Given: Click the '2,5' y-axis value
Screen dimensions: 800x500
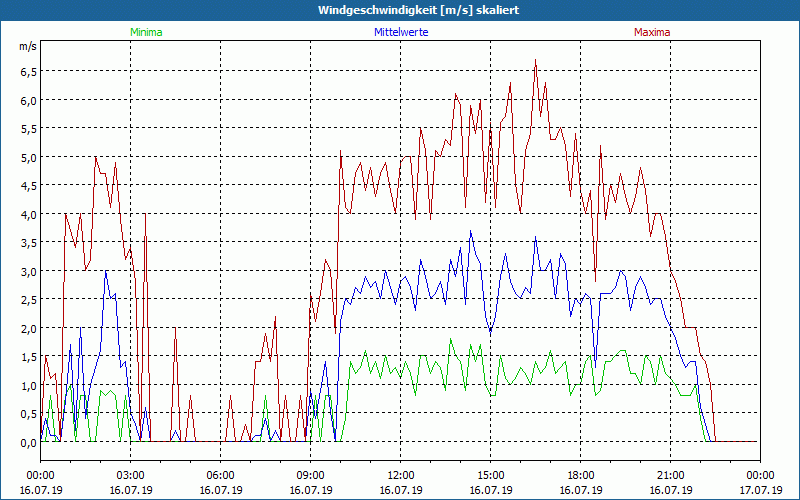Looking at the screenshot, I should [x=28, y=300].
